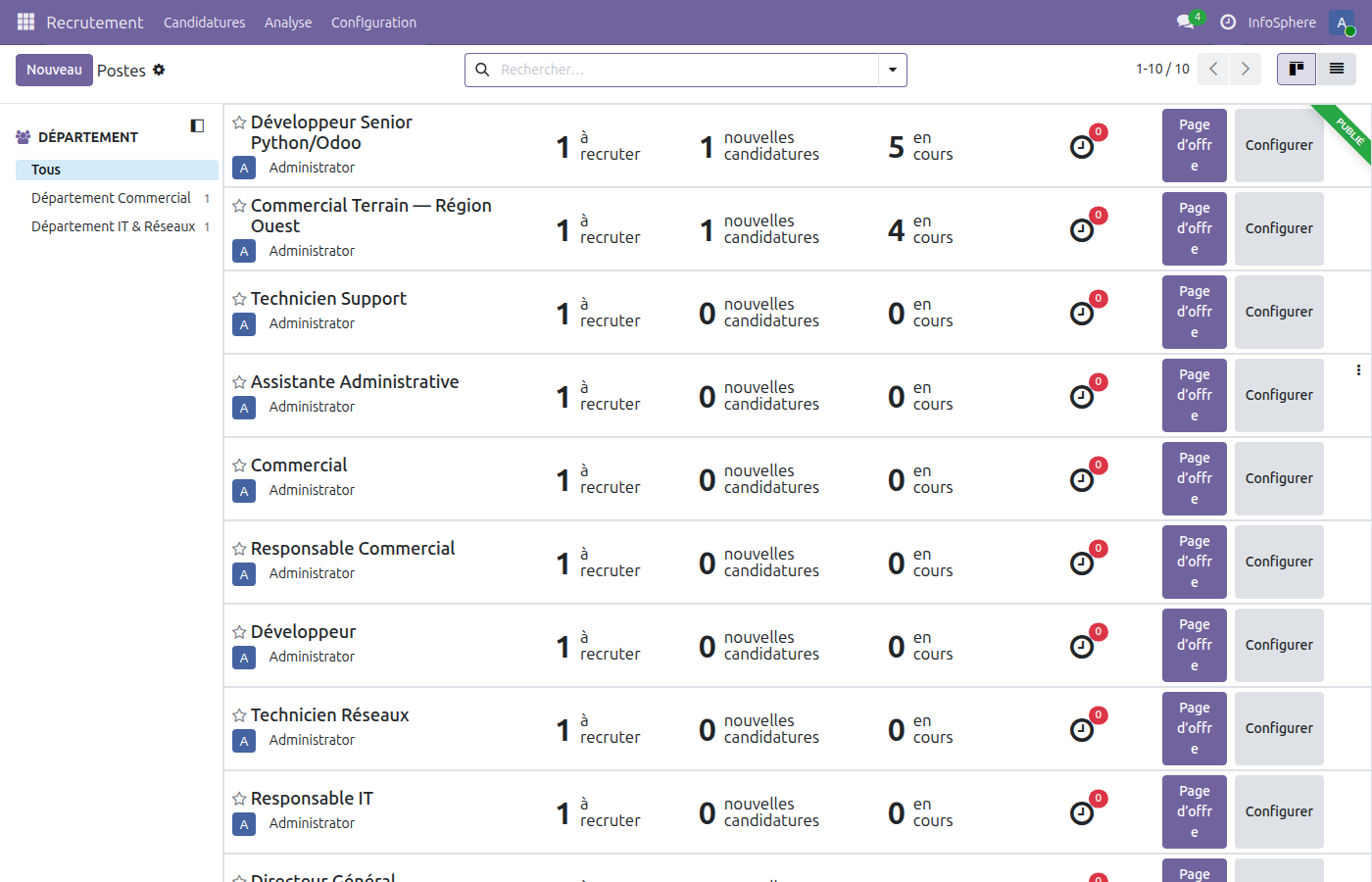Open the three-dot menu on Assistante Administrative card
Image resolution: width=1372 pixels, height=882 pixels.
click(x=1358, y=369)
